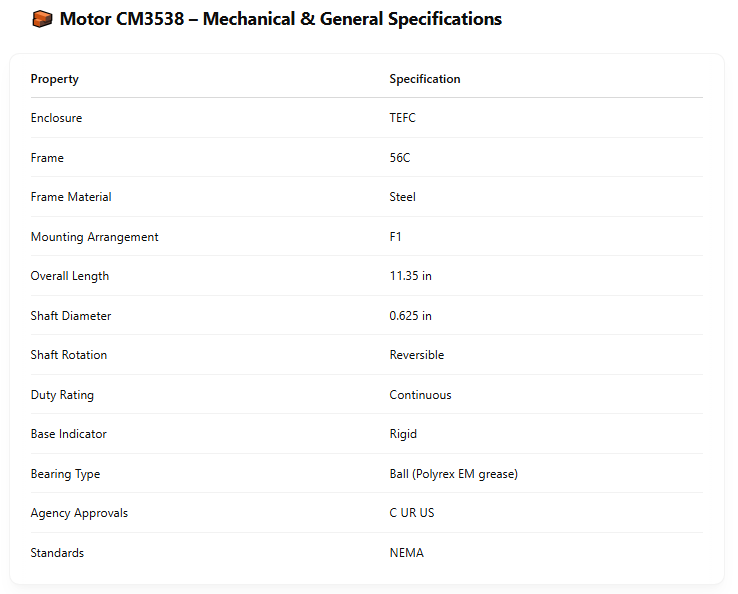
Task: Click the Shaft Rotation label
Action: coord(69,355)
